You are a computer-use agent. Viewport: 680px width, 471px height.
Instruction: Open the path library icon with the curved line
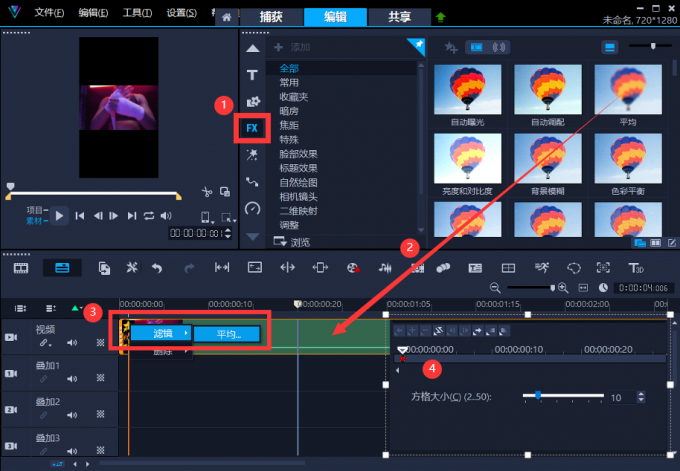coord(252,181)
